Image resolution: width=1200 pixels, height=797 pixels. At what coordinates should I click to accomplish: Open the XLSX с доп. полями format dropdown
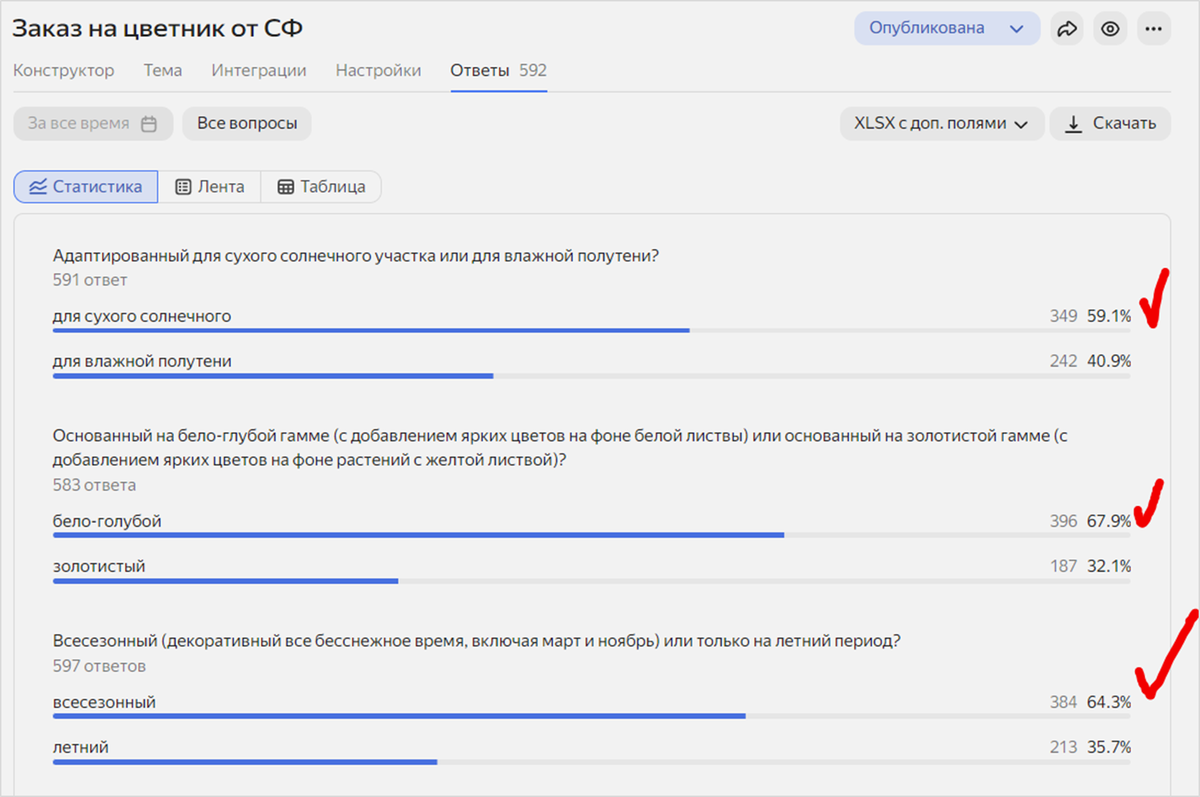click(943, 124)
